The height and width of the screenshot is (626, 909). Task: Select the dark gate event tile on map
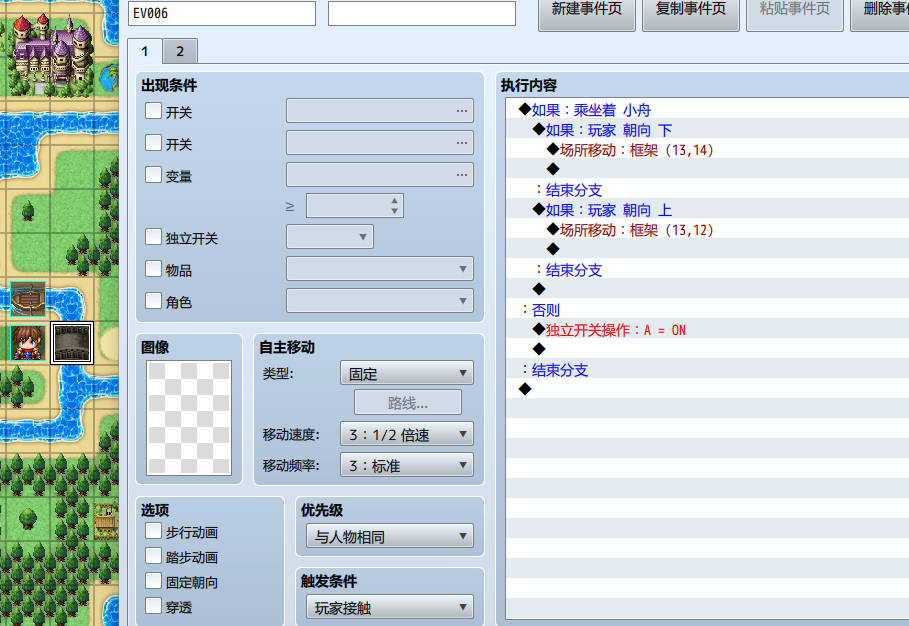coord(72,343)
